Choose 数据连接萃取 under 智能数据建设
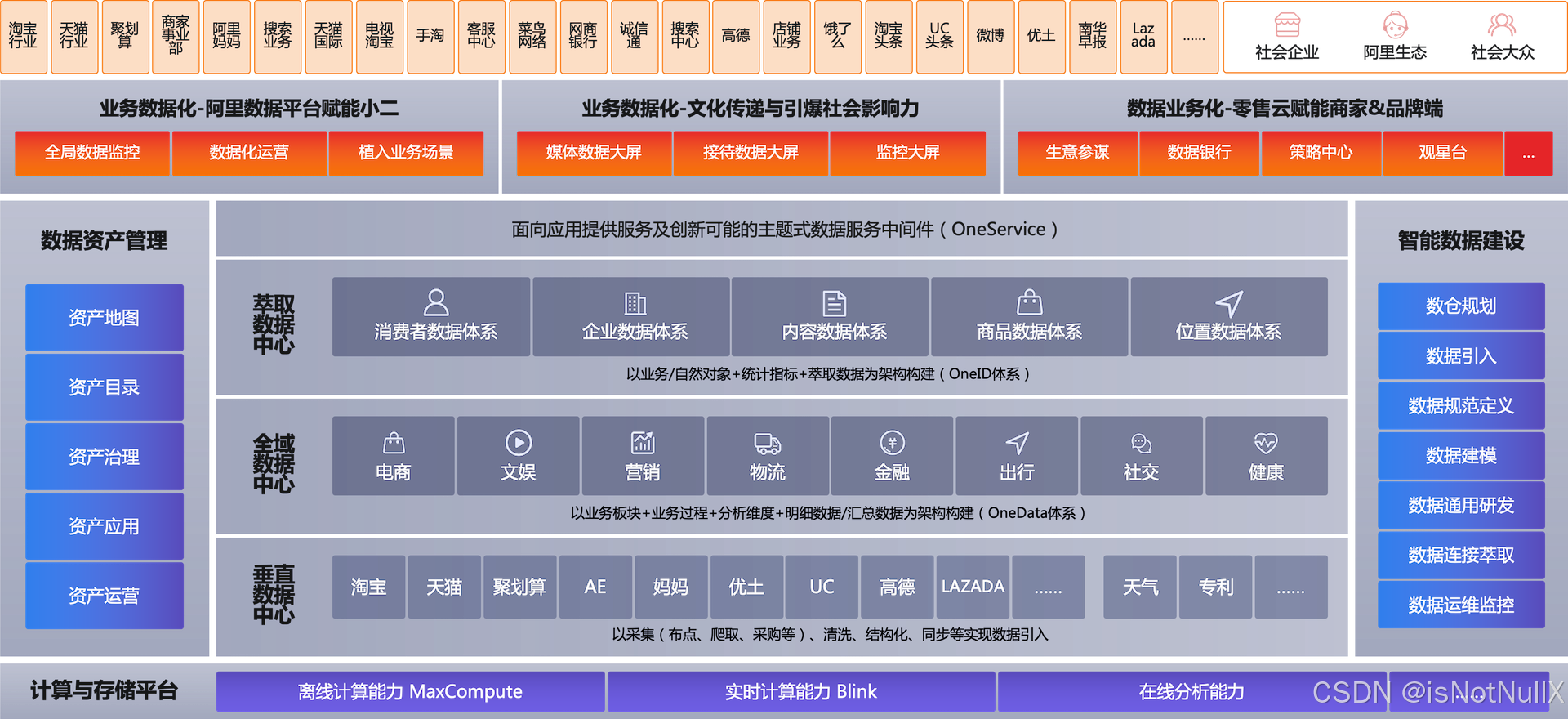 coord(1461,556)
